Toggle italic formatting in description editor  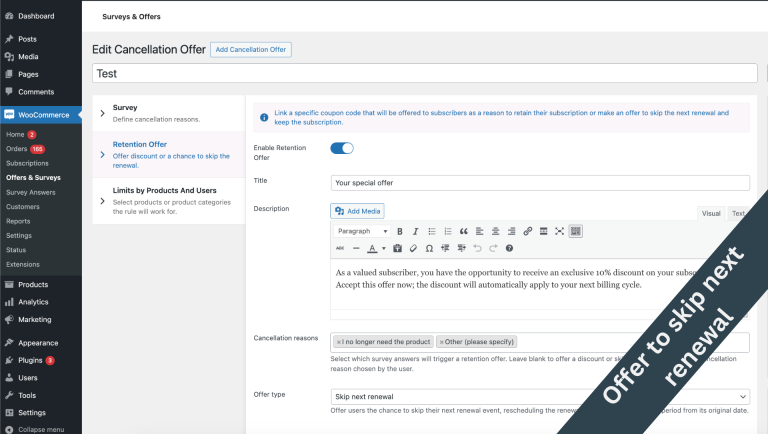(415, 231)
